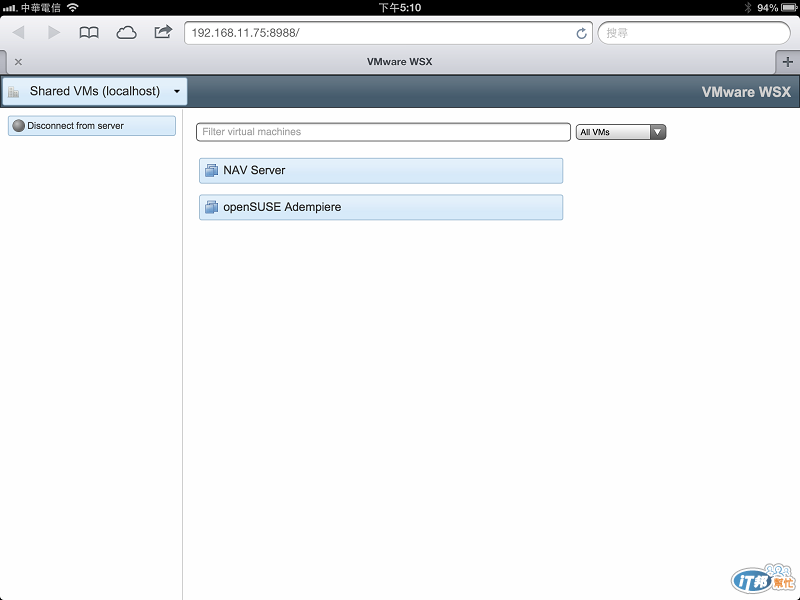800x600 pixels.
Task: Reload the page with refresh icon
Action: [581, 34]
